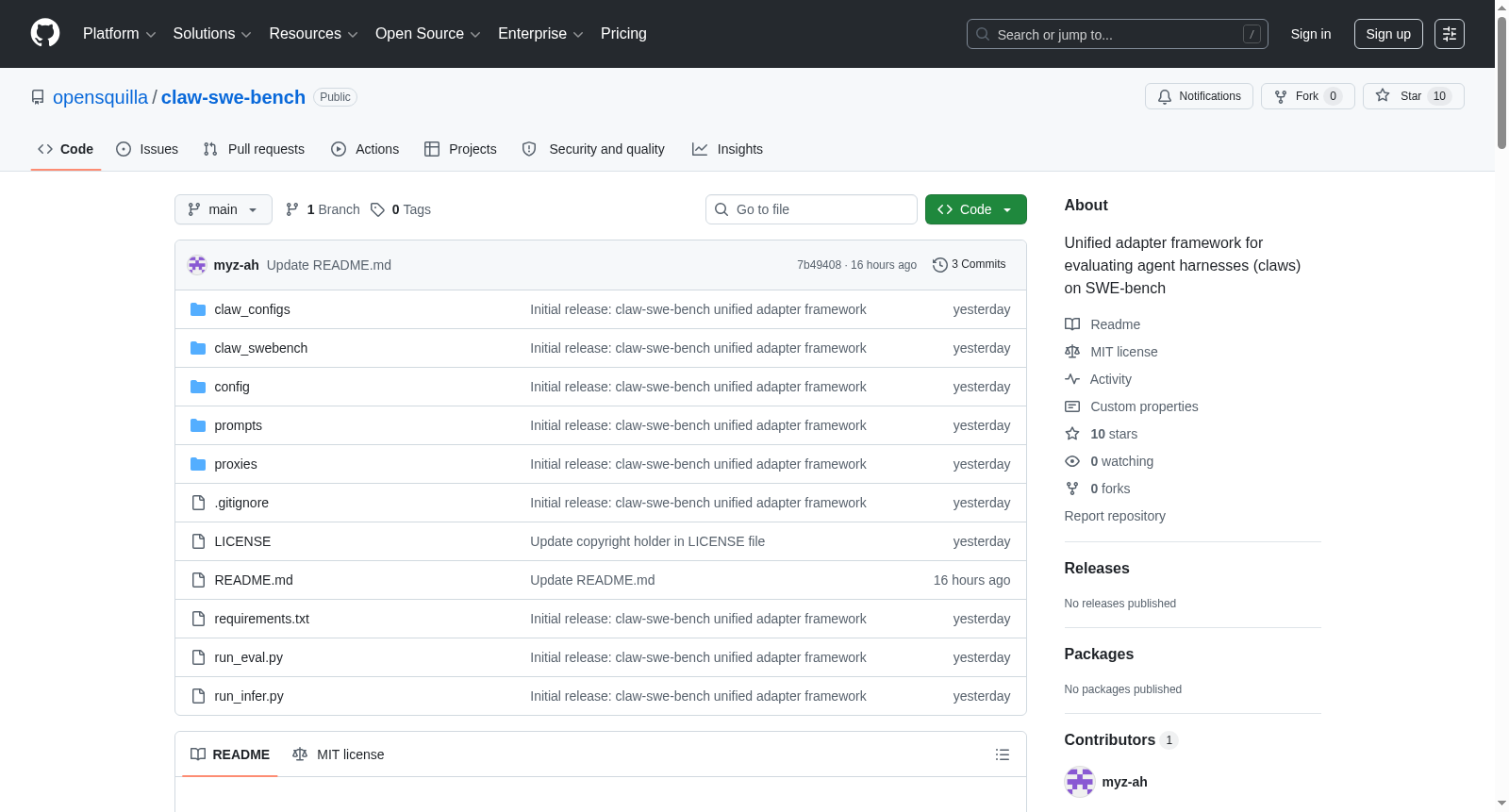Image resolution: width=1509 pixels, height=812 pixels.
Task: Open the README outline icon
Action: [1003, 754]
